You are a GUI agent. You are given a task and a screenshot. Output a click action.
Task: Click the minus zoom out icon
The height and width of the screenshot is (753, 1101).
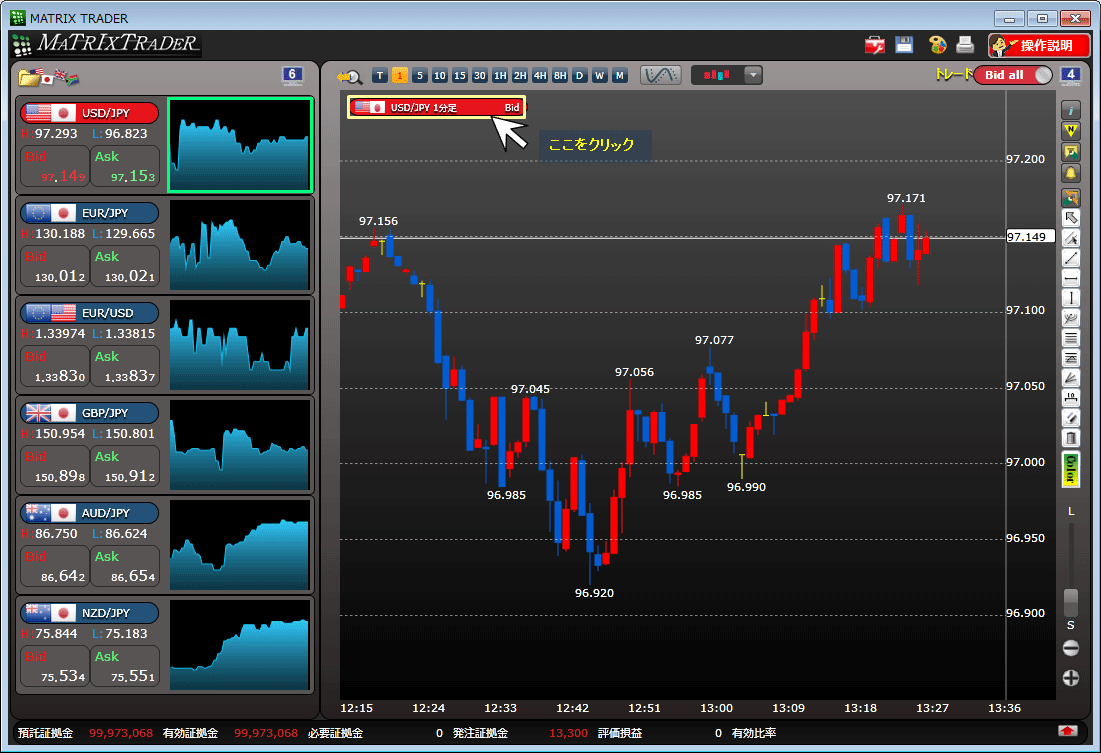(x=1070, y=648)
